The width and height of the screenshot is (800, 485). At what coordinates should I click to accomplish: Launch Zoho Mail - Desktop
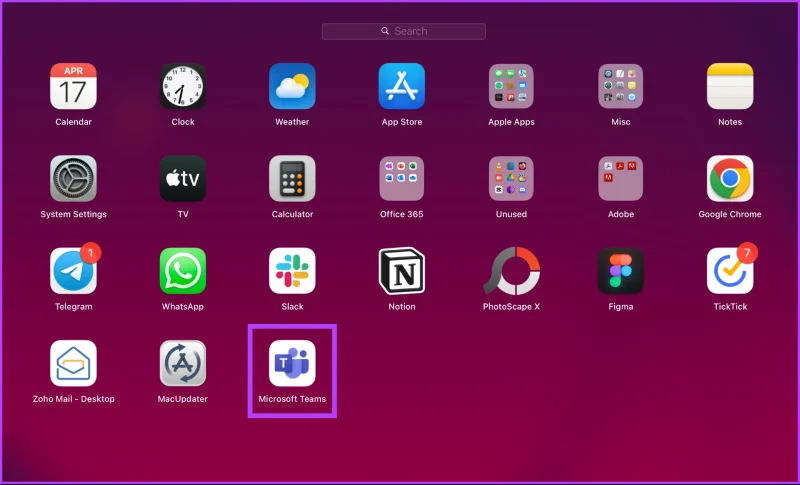pos(73,363)
